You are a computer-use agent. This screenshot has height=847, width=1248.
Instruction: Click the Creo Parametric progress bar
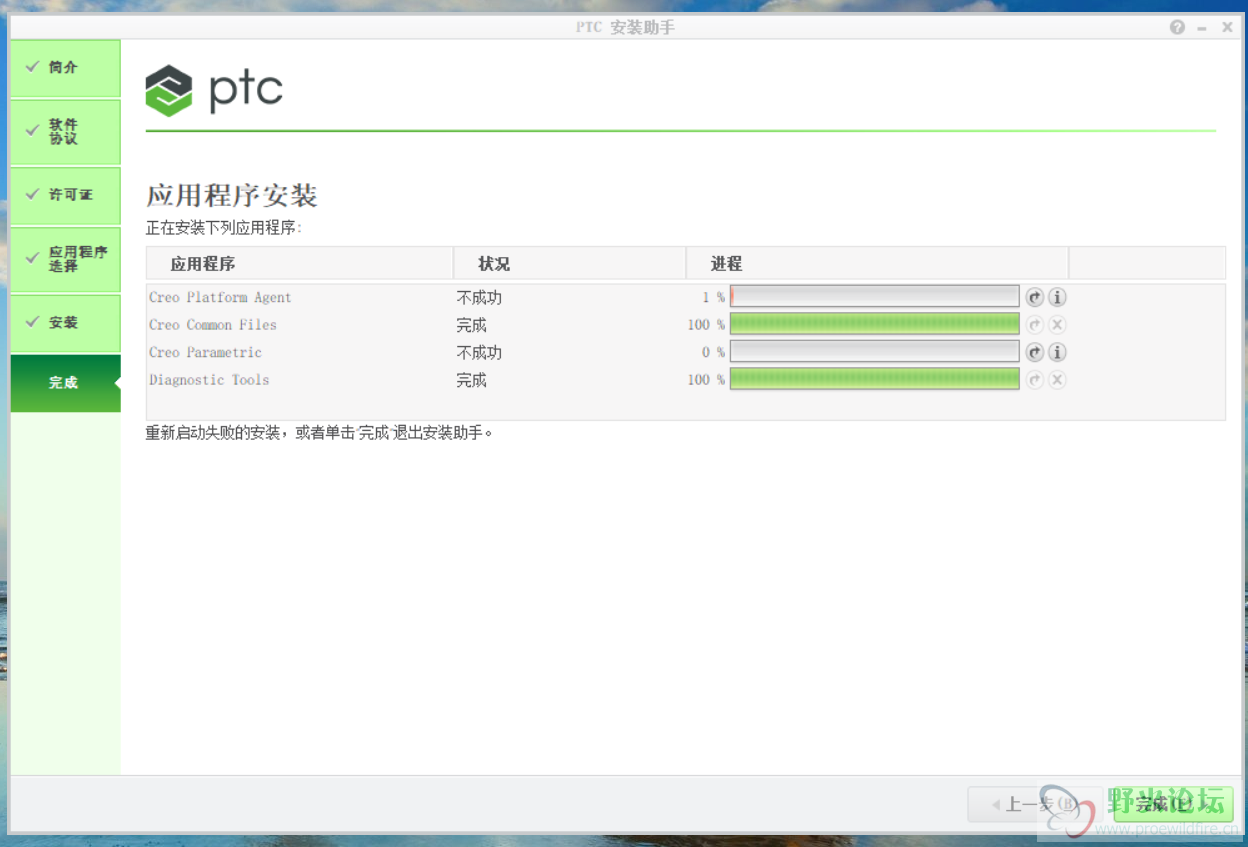click(x=874, y=352)
